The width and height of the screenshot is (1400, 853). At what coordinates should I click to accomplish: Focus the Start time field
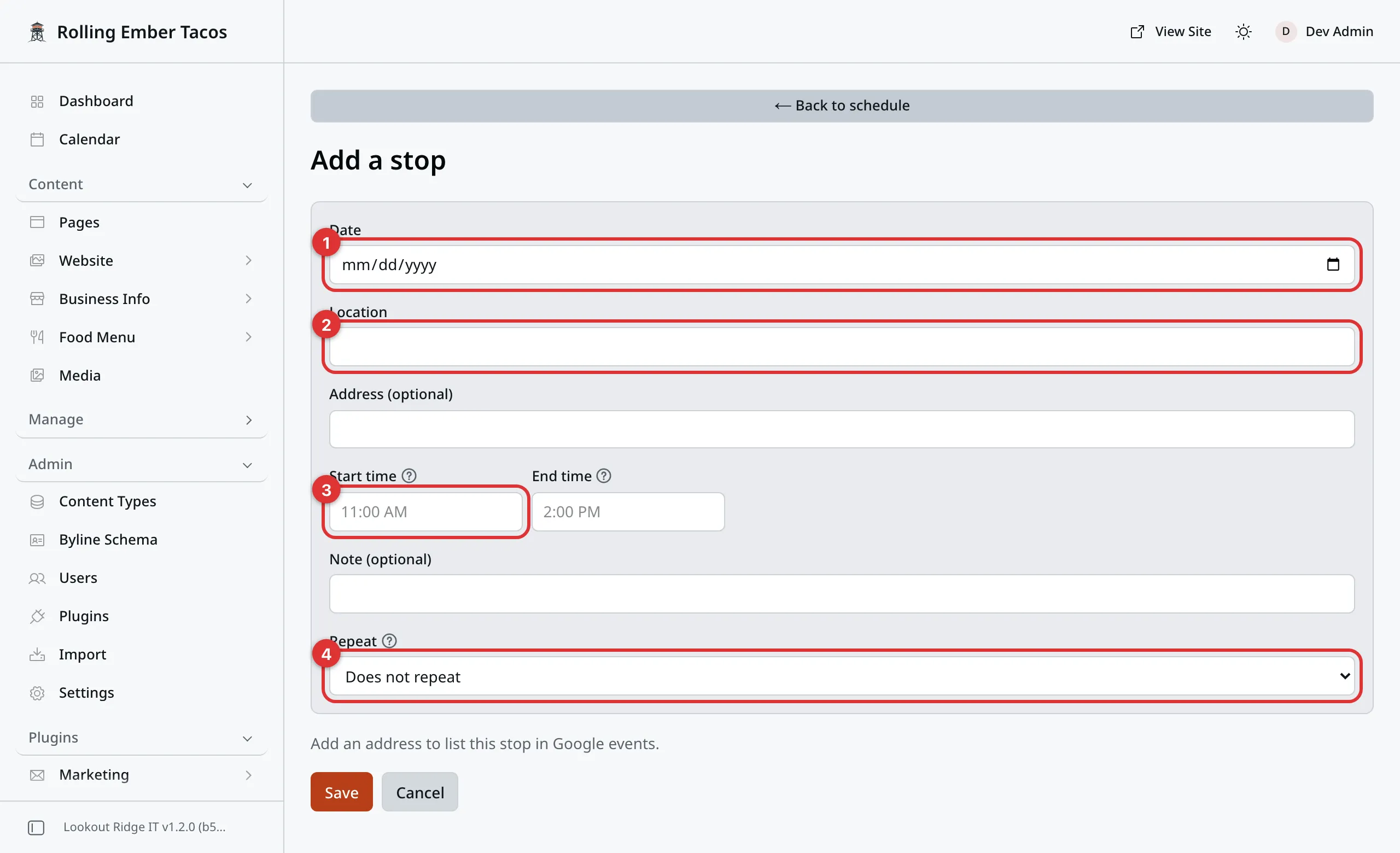pyautogui.click(x=425, y=512)
